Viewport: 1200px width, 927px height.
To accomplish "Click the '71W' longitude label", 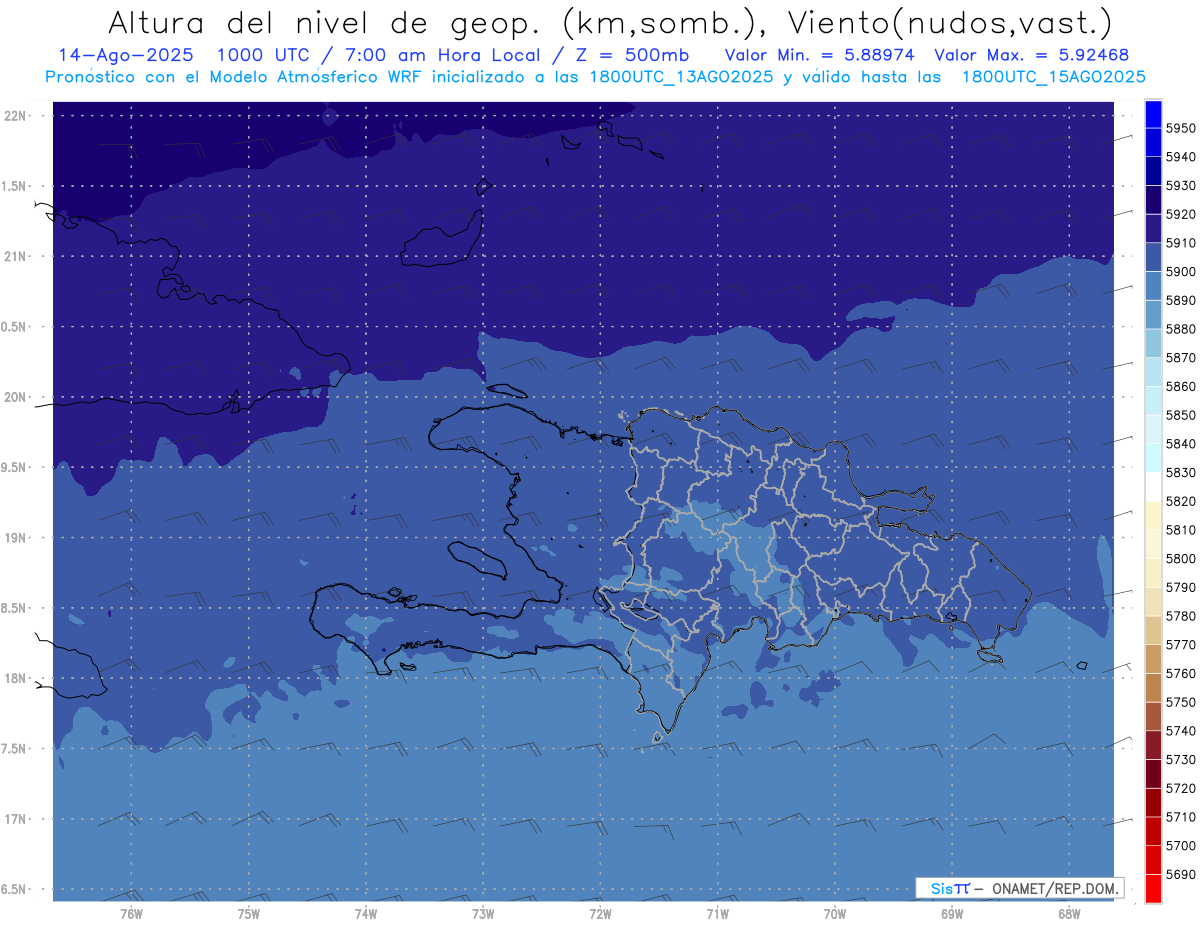I will click(x=717, y=914).
